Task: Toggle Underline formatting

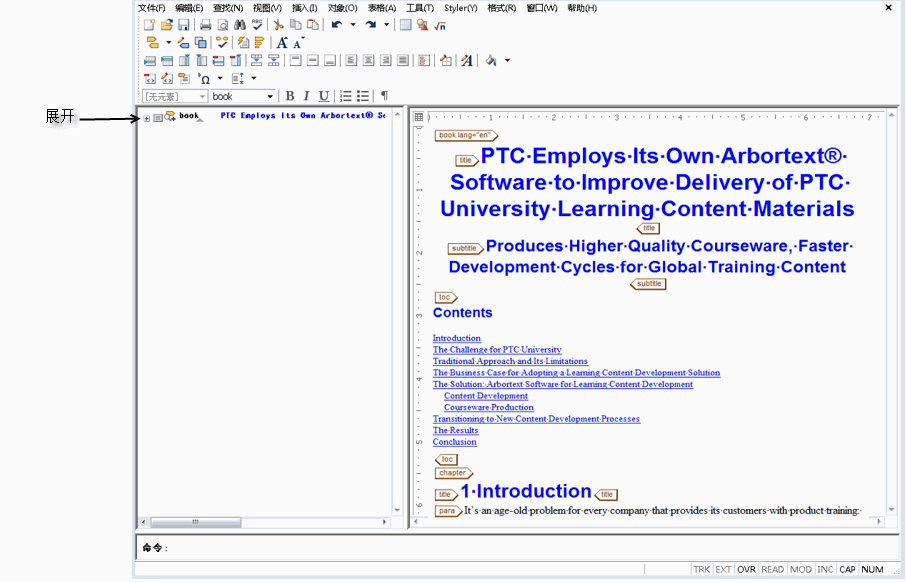Action: [x=324, y=96]
